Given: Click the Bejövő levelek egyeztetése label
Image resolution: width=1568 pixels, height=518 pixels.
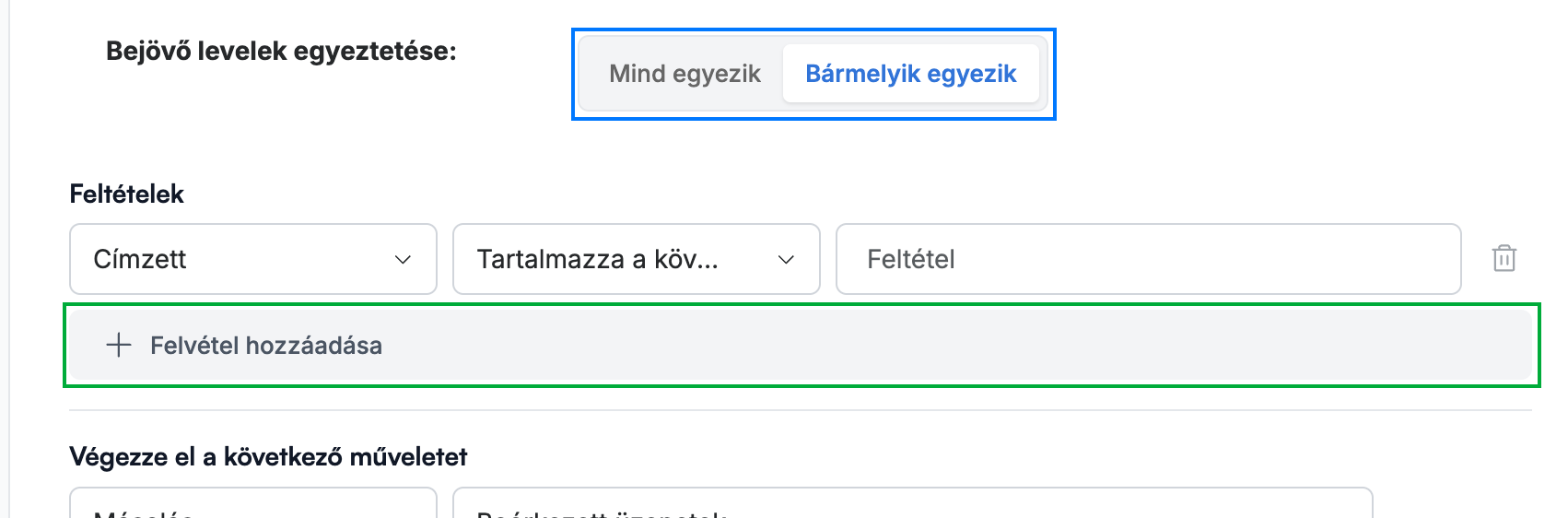Looking at the screenshot, I should (281, 51).
